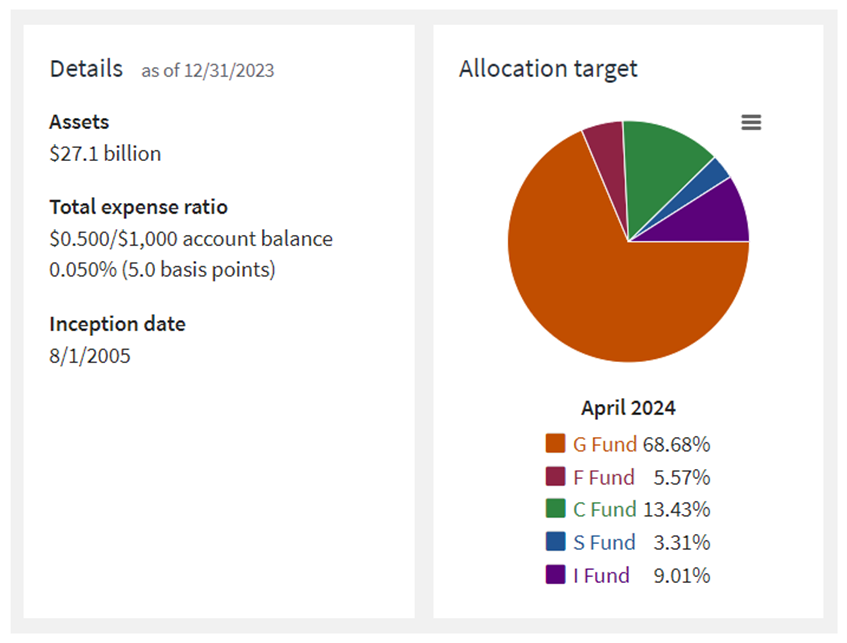This screenshot has height=643, width=847.
Task: Click the Allocation target heading
Action: click(x=548, y=69)
